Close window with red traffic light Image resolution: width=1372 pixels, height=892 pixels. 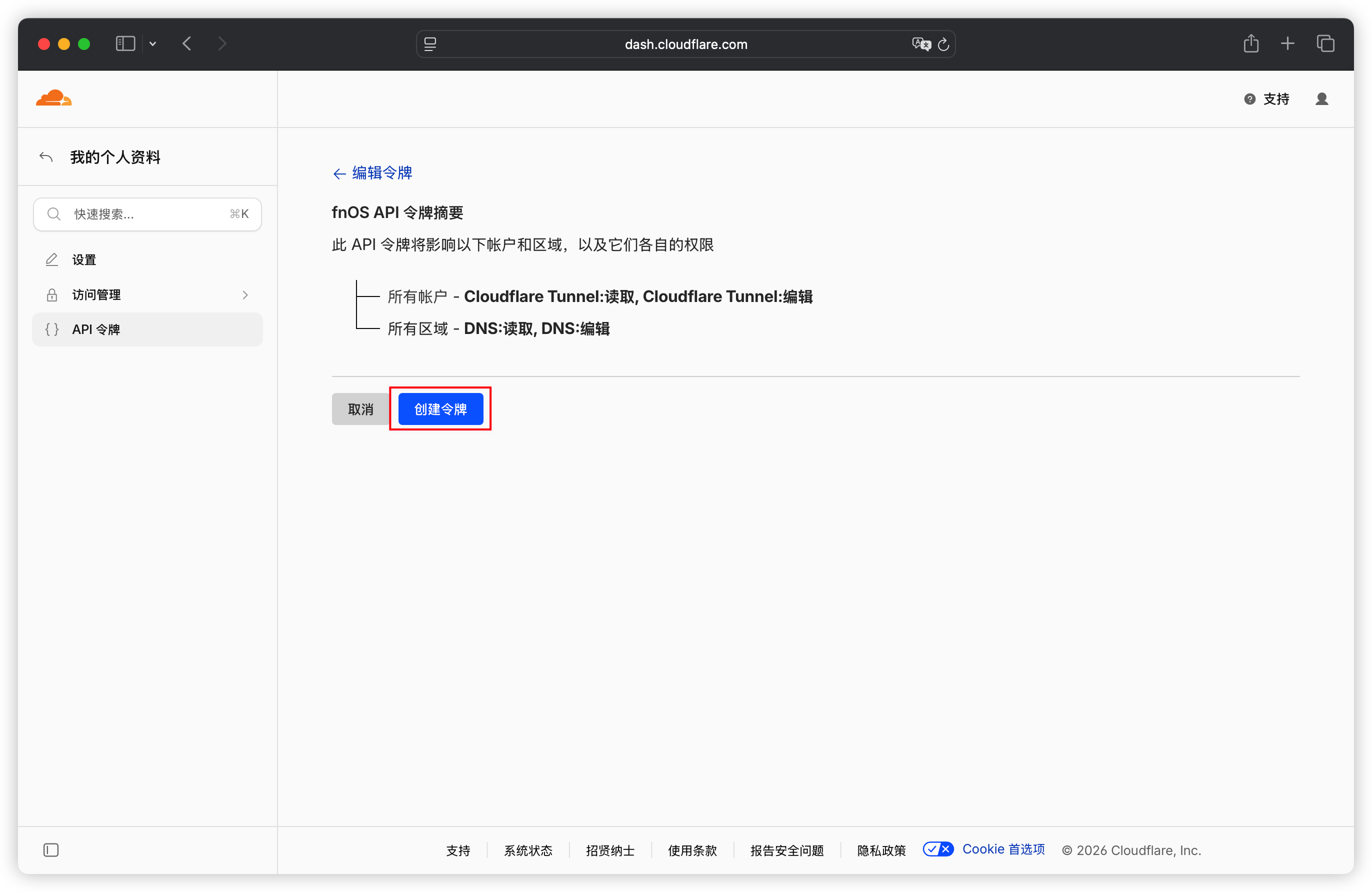tap(44, 44)
